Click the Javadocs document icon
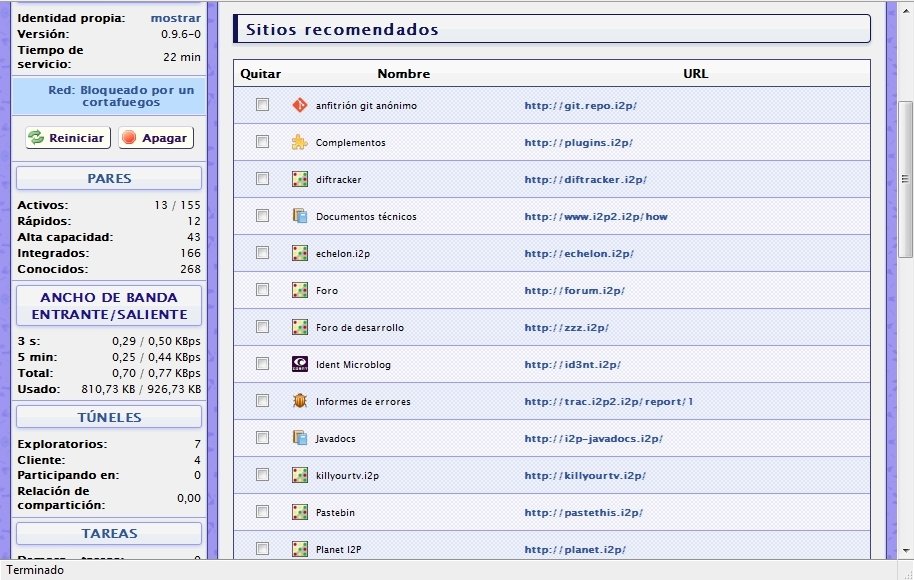This screenshot has height=580, width=914. (x=300, y=438)
